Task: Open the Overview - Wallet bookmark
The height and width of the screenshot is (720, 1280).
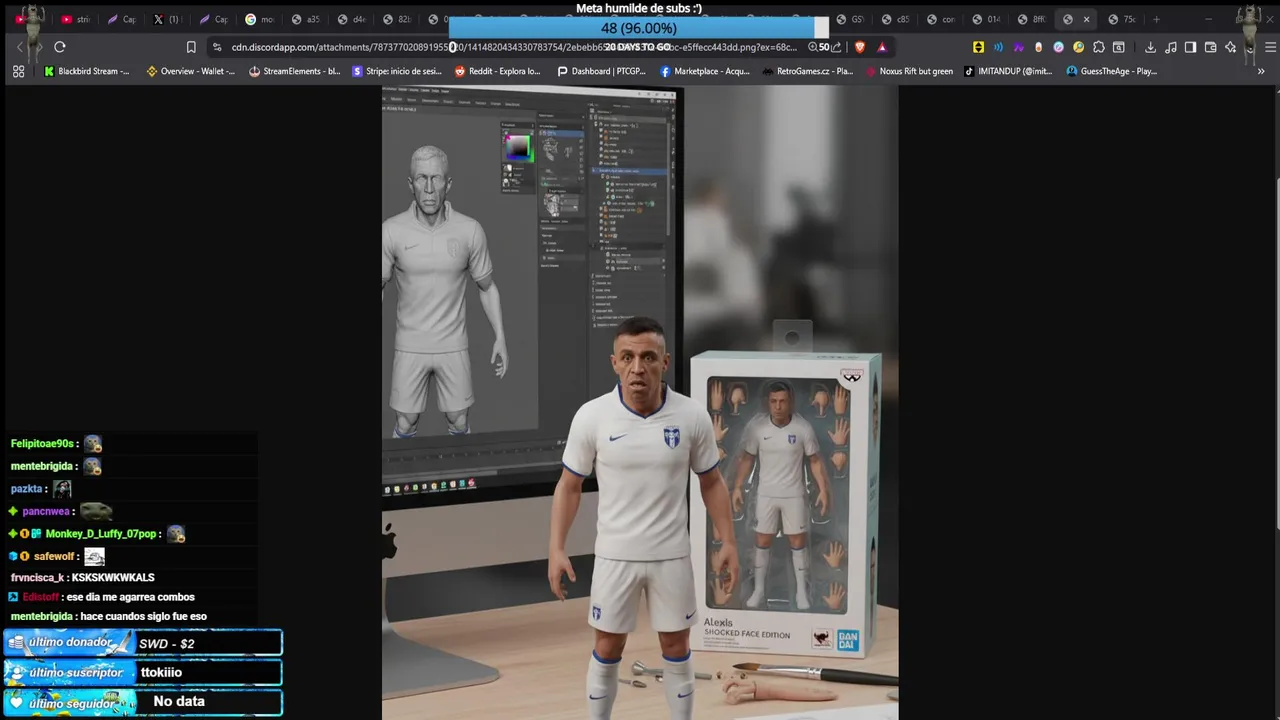Action: tap(191, 71)
